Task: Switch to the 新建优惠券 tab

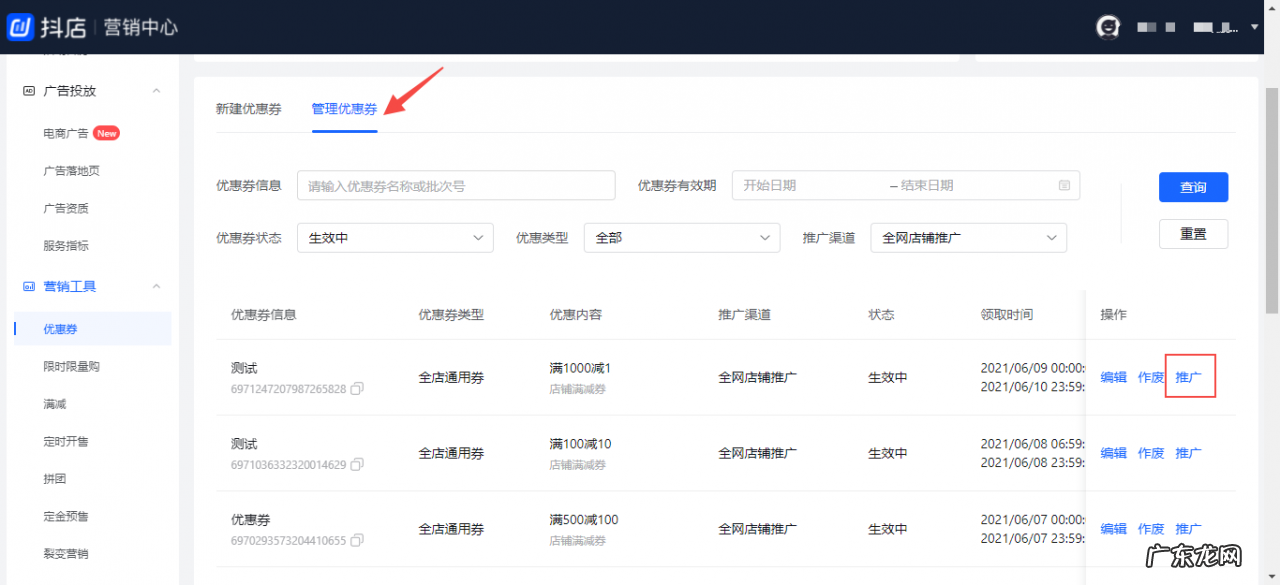Action: pyautogui.click(x=248, y=108)
